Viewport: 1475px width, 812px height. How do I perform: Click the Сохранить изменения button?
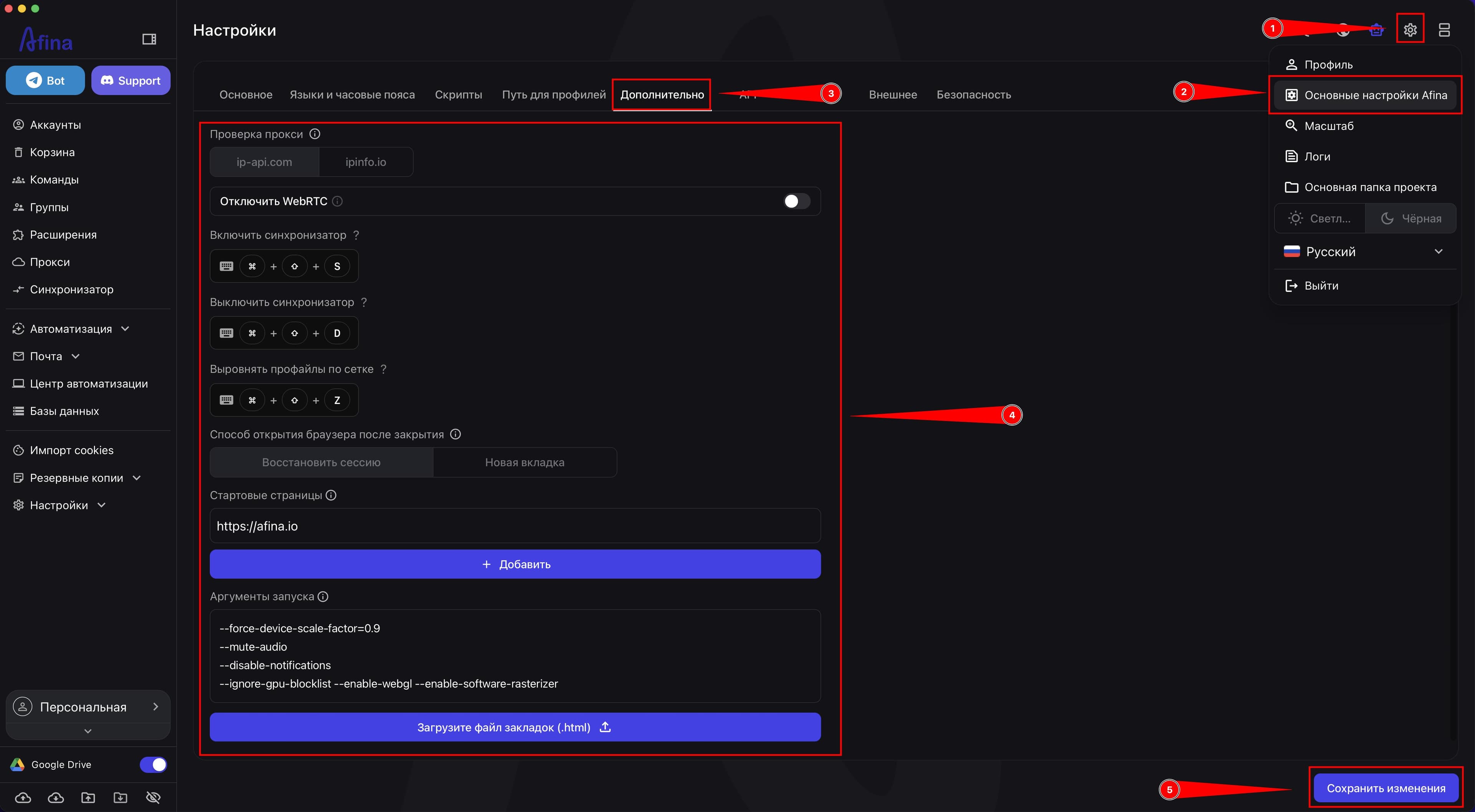coord(1386,788)
